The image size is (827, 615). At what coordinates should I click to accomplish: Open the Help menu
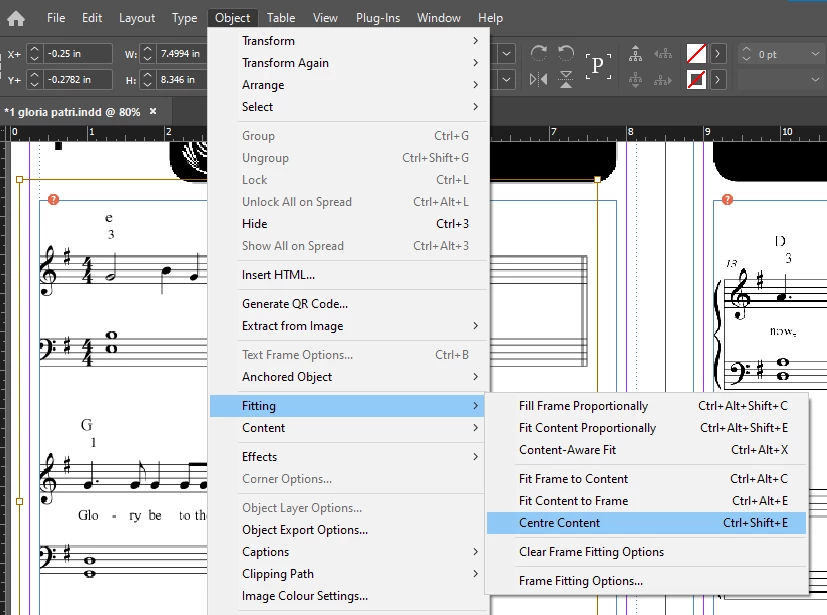491,18
